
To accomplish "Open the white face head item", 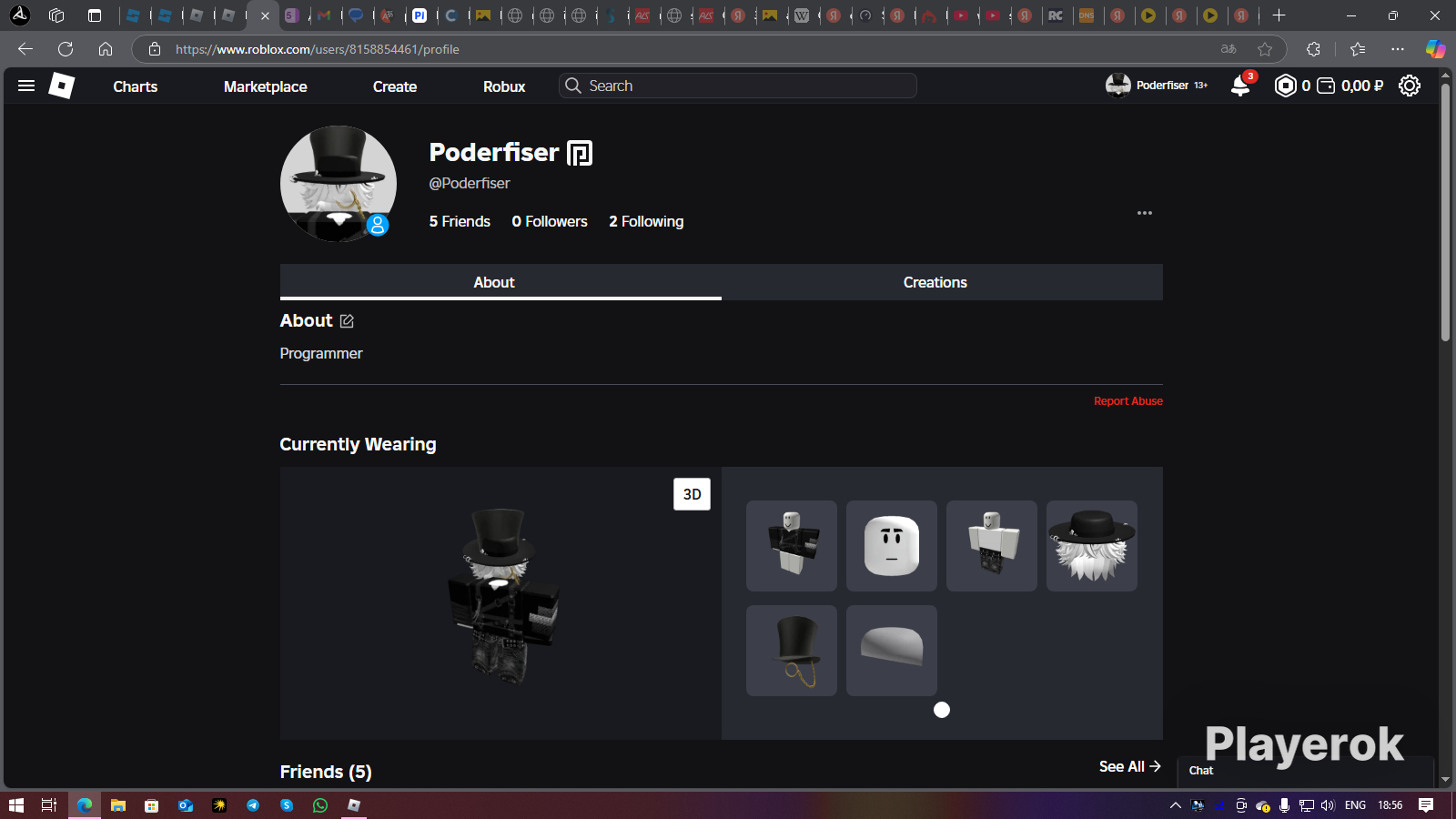I will 892,546.
